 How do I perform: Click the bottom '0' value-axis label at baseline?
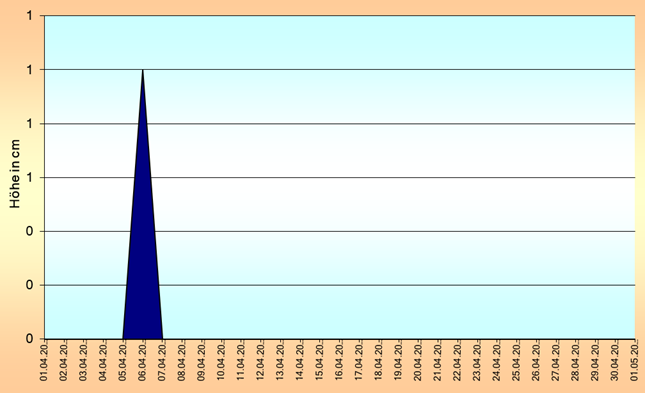29,339
